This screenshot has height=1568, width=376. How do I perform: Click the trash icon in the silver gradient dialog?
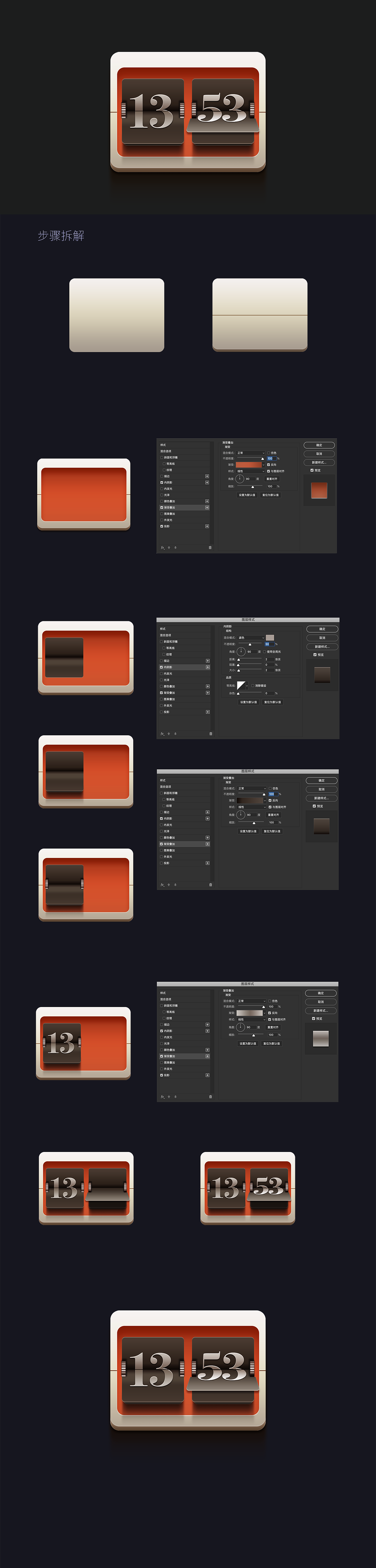click(x=211, y=1097)
